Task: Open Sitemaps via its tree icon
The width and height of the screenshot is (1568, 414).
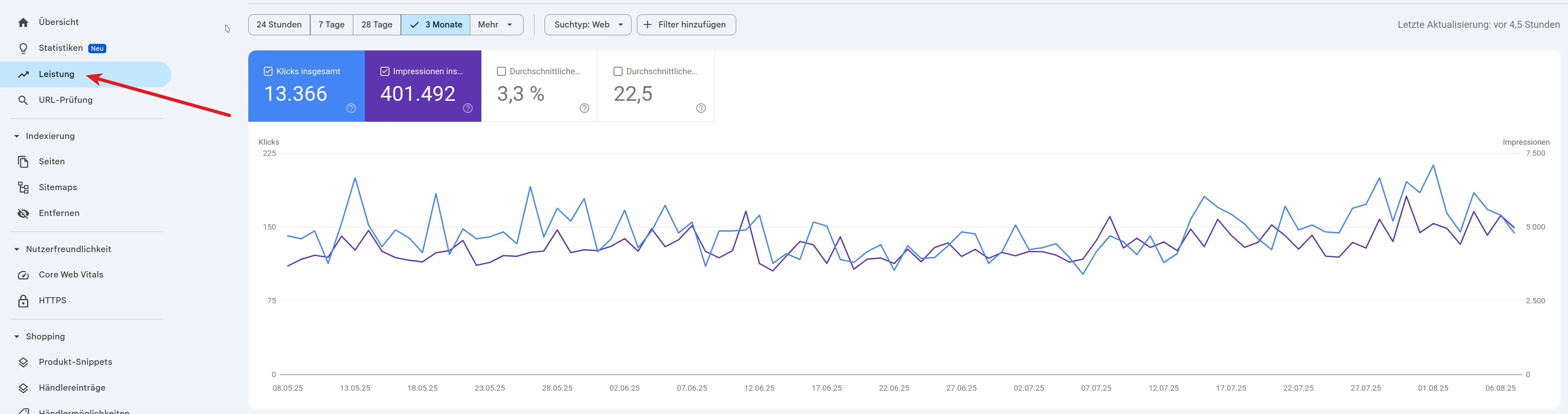Action: pos(23,187)
